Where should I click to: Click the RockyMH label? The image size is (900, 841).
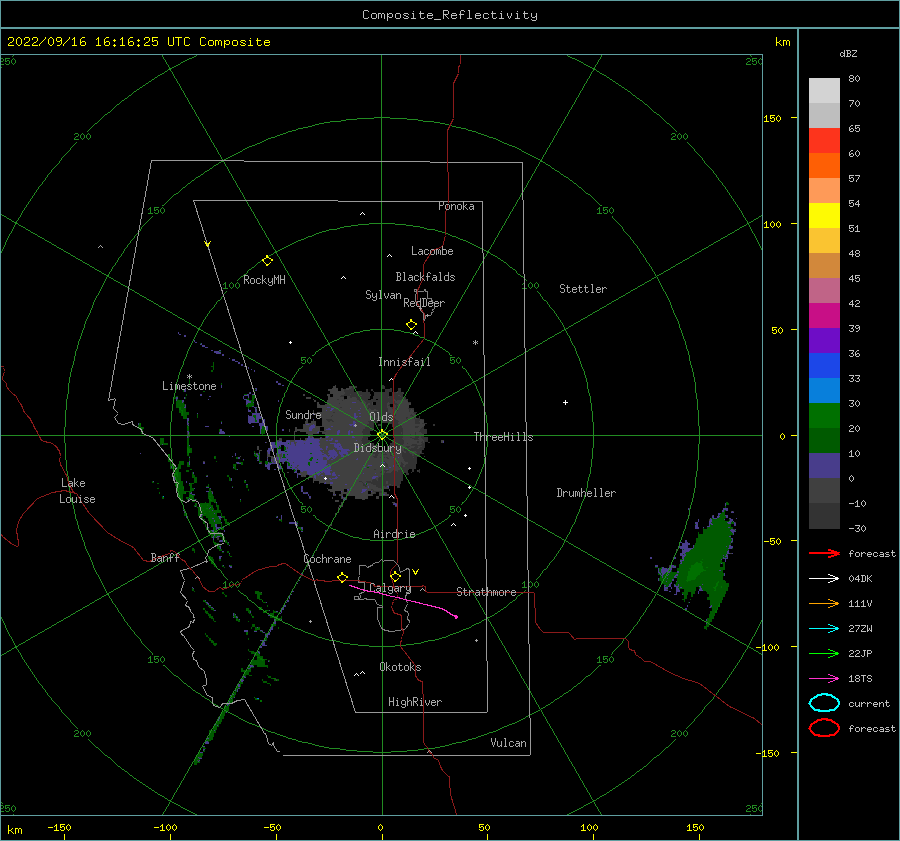[x=264, y=280]
